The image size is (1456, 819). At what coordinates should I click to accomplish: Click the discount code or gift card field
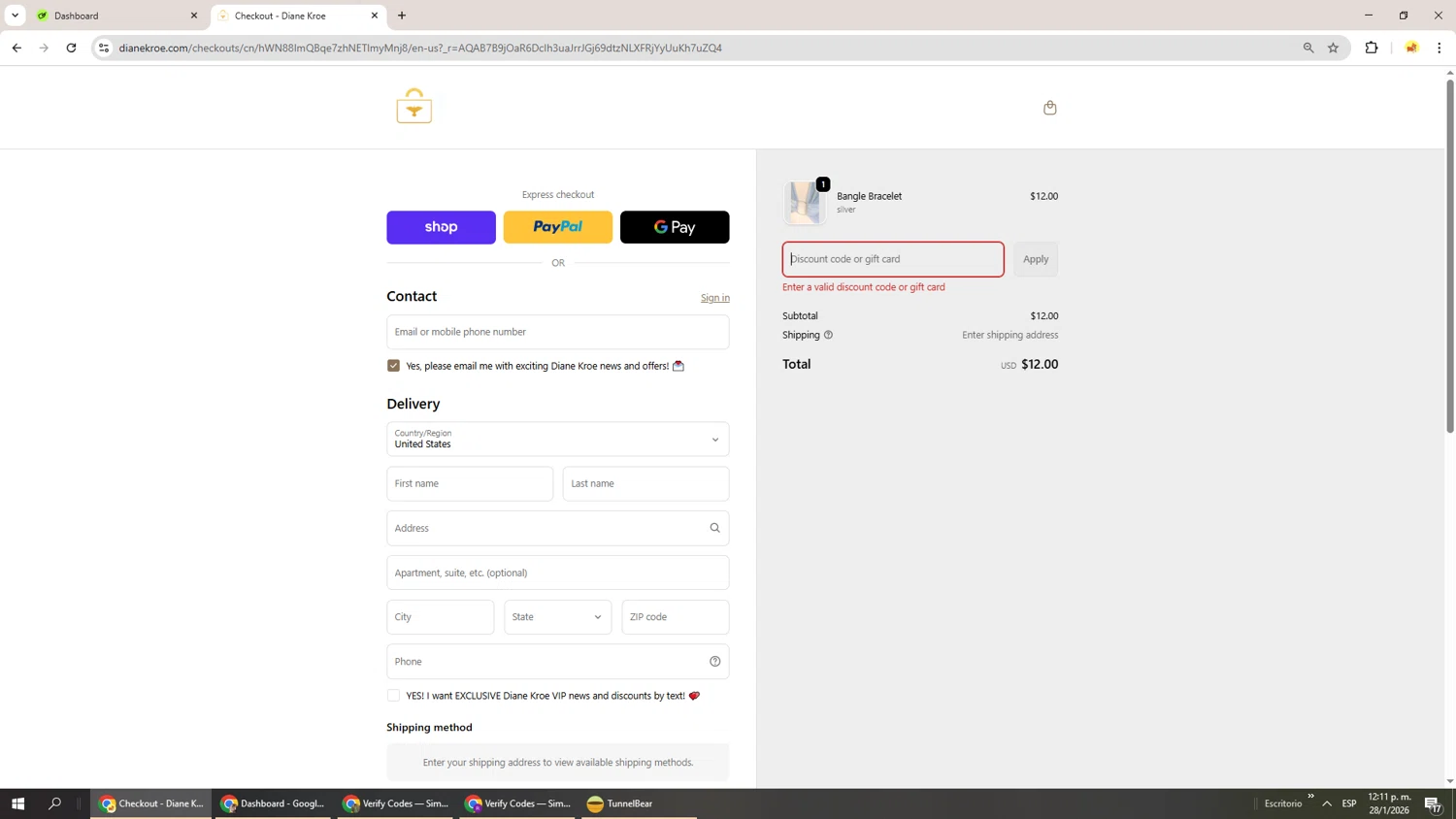[893, 259]
